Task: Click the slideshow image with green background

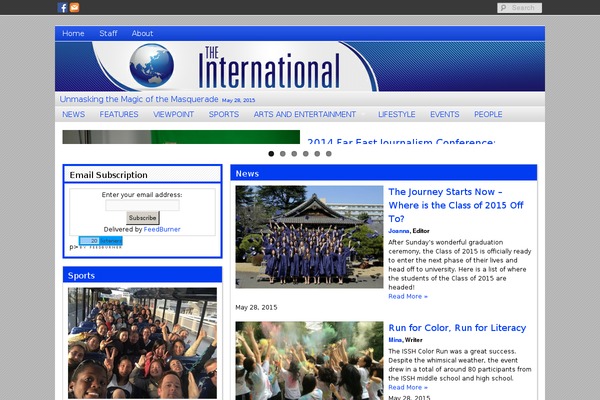Action: tap(181, 137)
